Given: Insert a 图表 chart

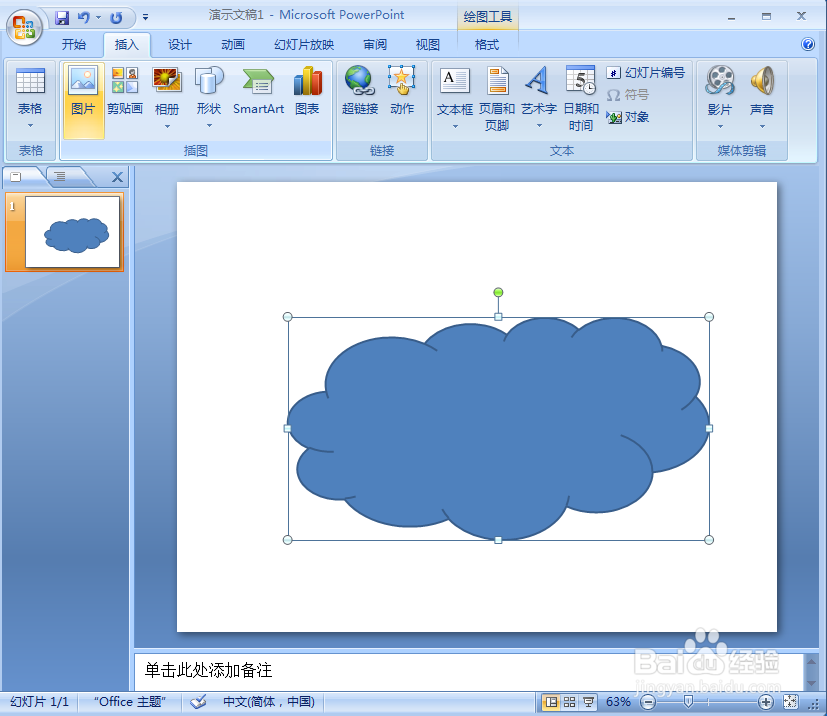Looking at the screenshot, I should click(x=307, y=92).
